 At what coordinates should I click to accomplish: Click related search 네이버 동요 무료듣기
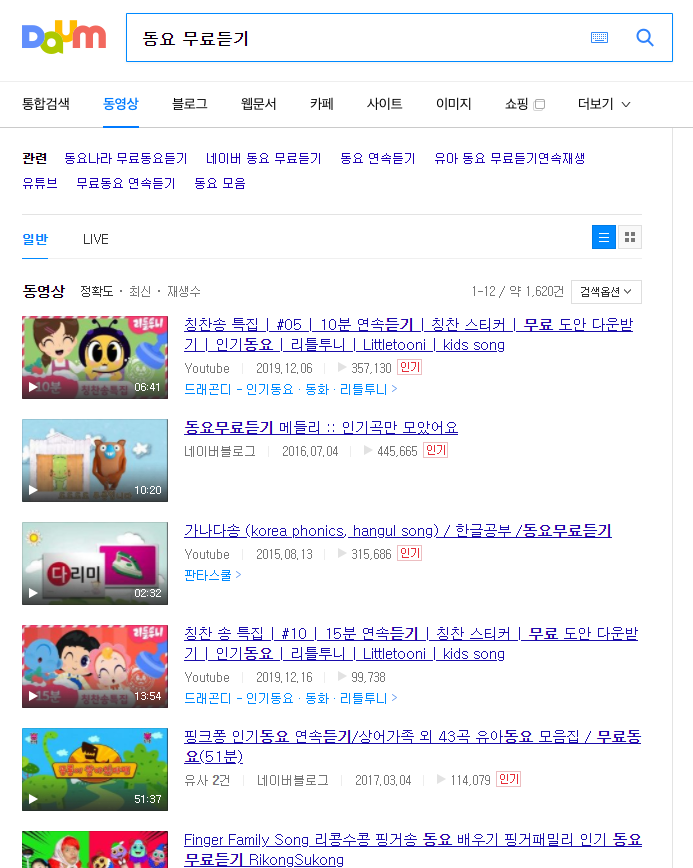click(263, 158)
